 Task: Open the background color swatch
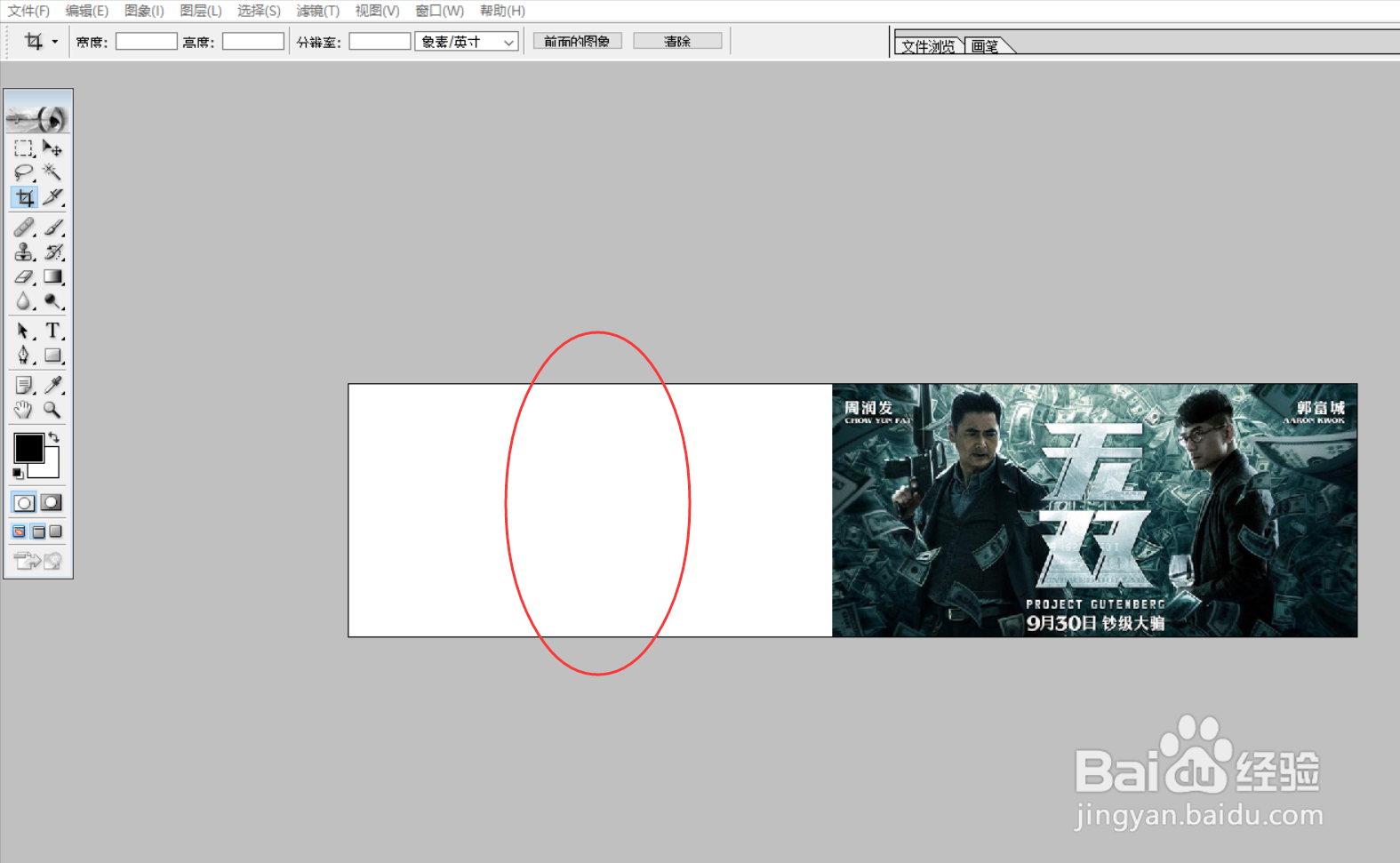tap(51, 468)
